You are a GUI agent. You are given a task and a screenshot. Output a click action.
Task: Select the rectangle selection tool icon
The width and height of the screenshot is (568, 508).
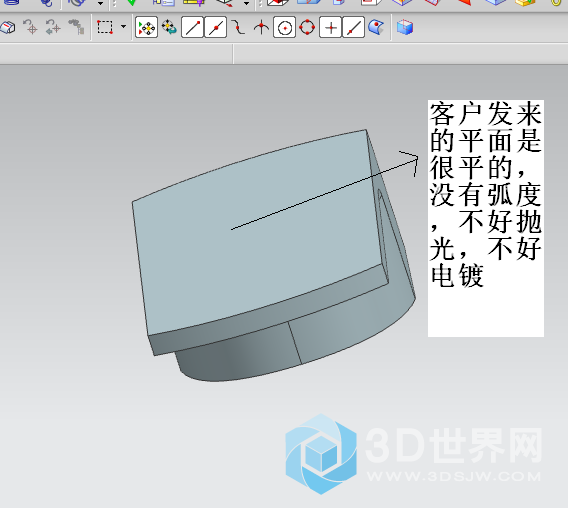click(105, 27)
